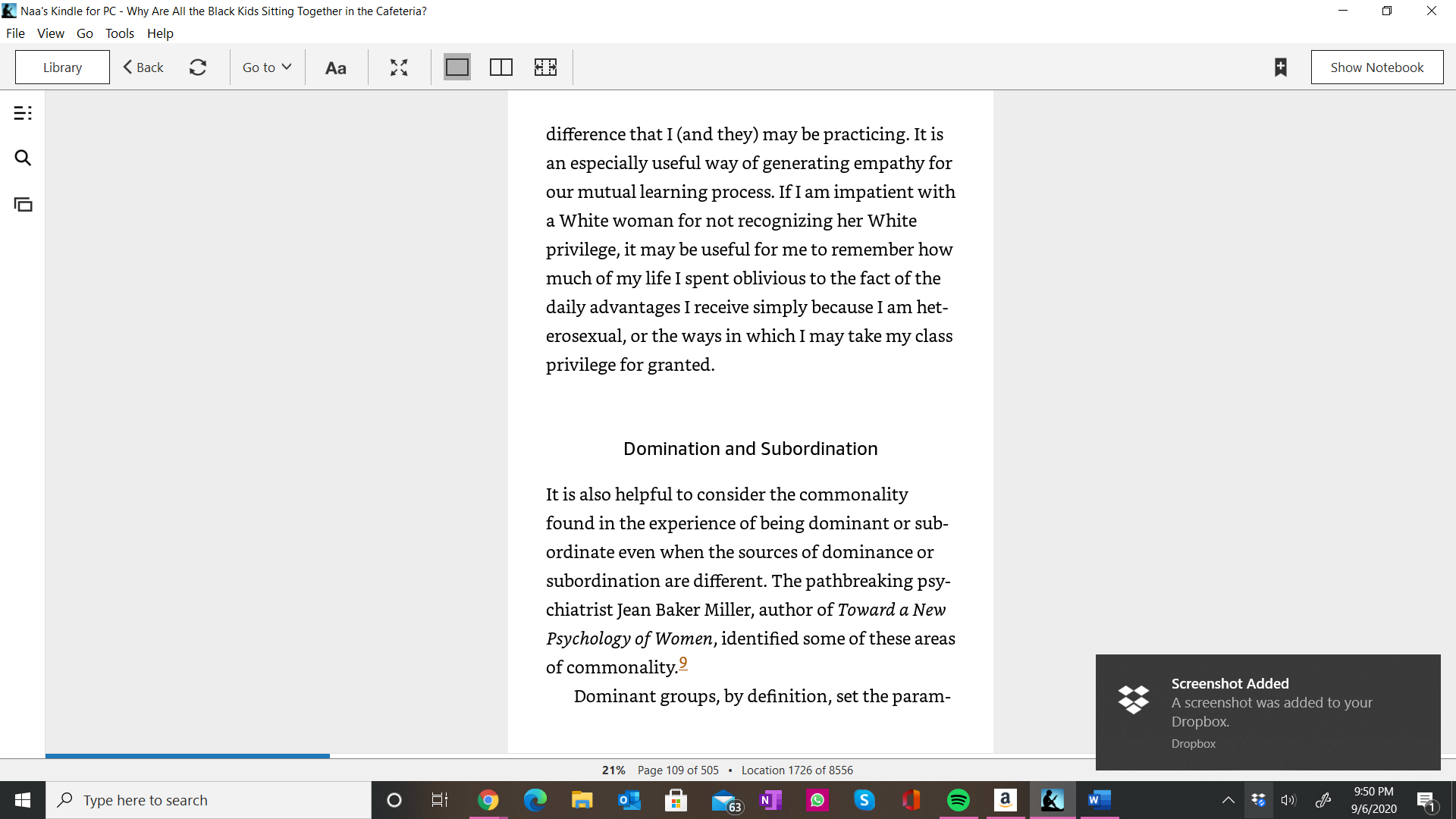
Task: Expand the Go to dropdown
Action: [x=267, y=67]
